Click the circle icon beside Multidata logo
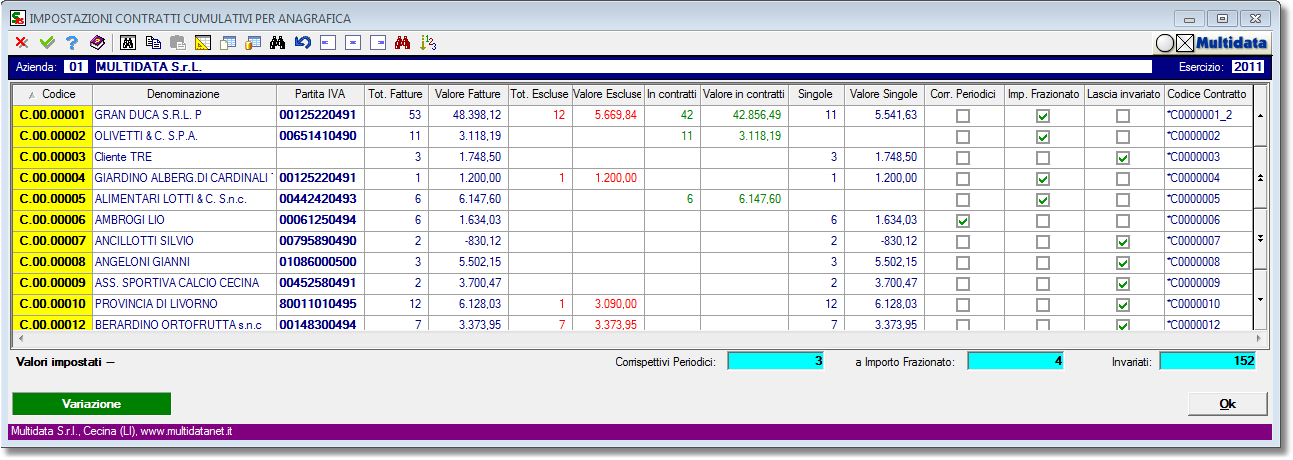Screen dimensions: 1293x460 tap(1164, 43)
